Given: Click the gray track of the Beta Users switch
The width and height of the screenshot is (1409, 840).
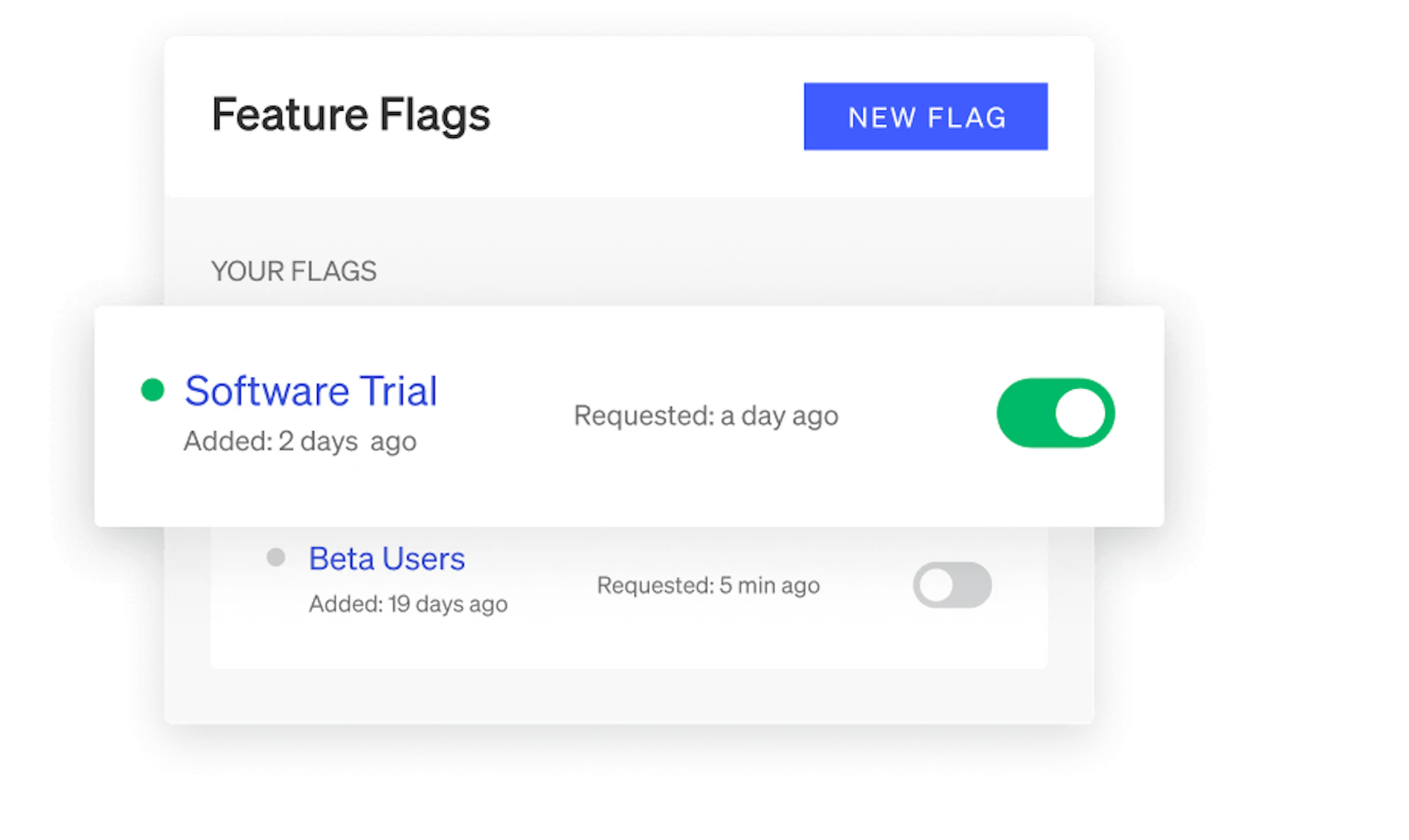Looking at the screenshot, I should (x=972, y=585).
